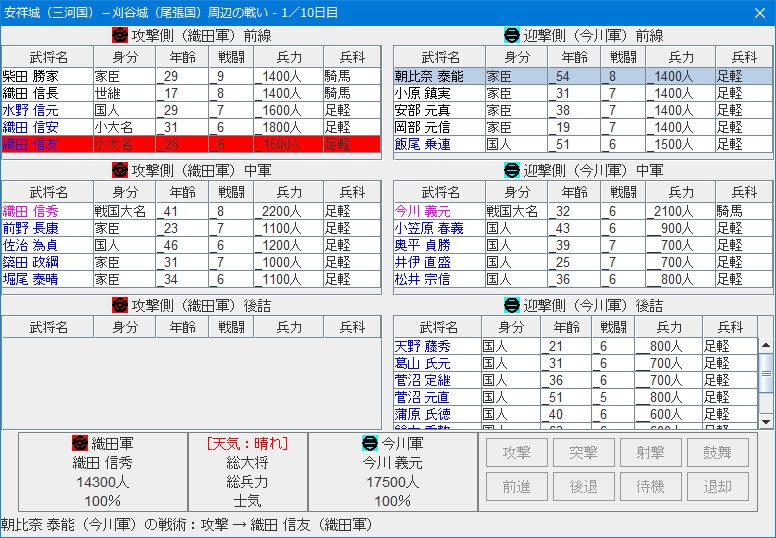Click the Oda crest beside 攻撃側 前線 title
This screenshot has height=538, width=776.
[x=119, y=36]
